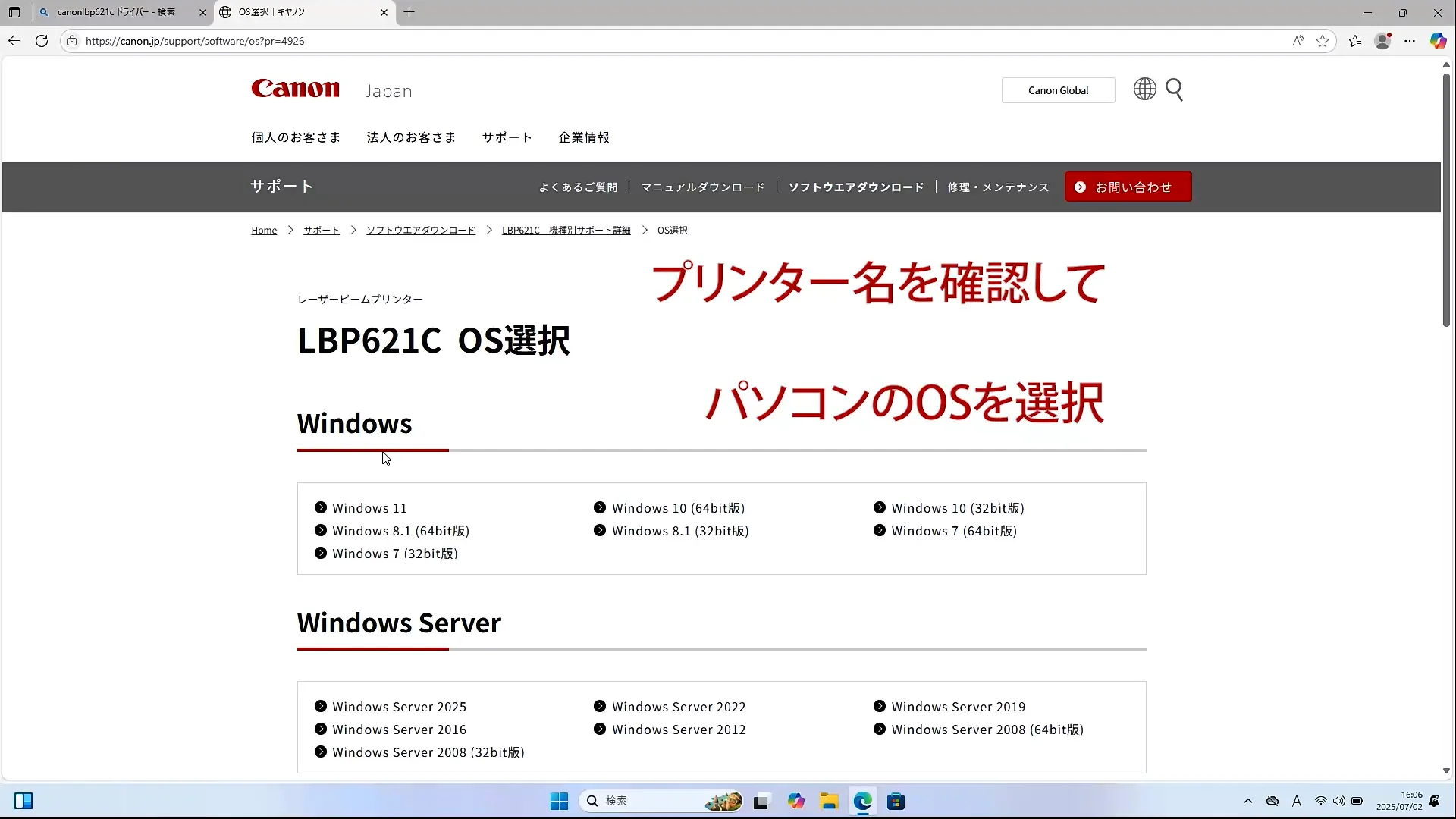
Task: Select the OS選択 browser tab
Action: tap(305, 12)
